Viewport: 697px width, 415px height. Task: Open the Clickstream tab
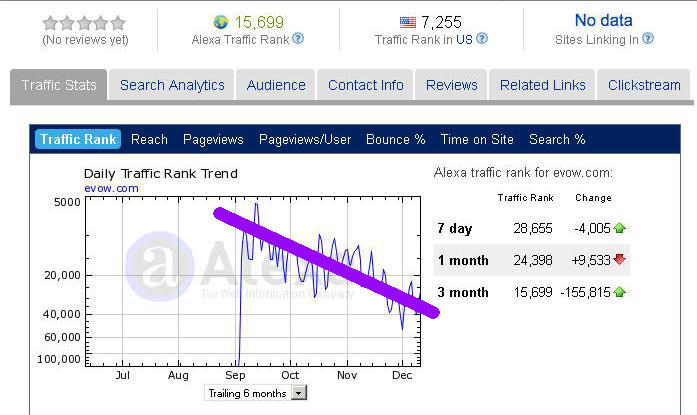coord(644,85)
